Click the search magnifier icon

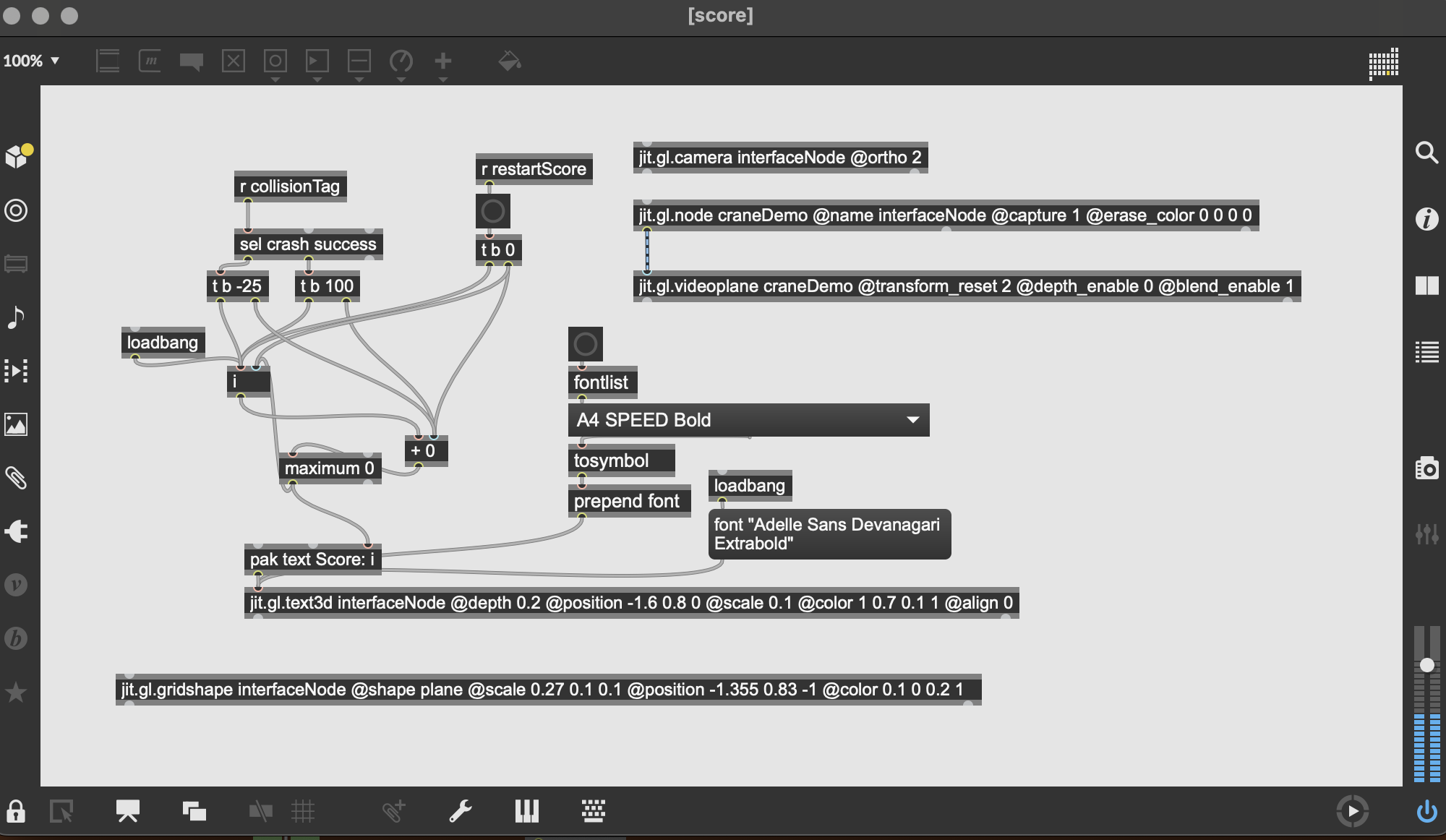coord(1426,153)
